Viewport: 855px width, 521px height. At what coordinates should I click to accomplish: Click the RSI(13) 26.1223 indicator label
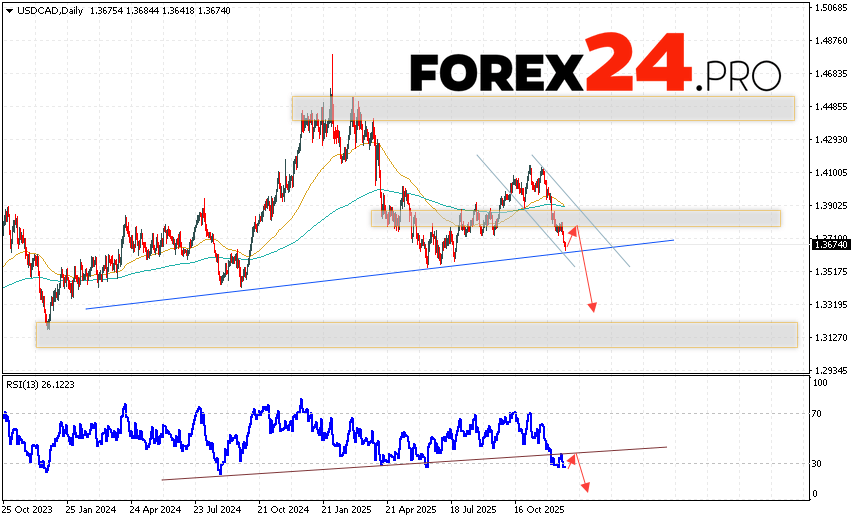(40, 384)
